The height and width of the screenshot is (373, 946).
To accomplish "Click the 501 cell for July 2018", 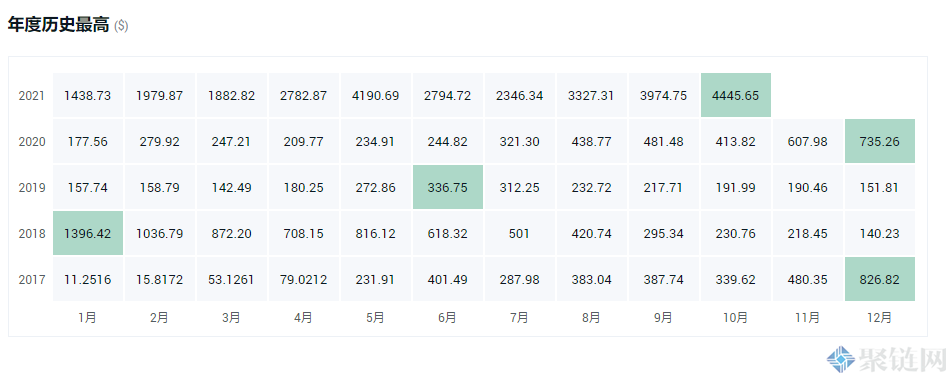I will tap(519, 233).
